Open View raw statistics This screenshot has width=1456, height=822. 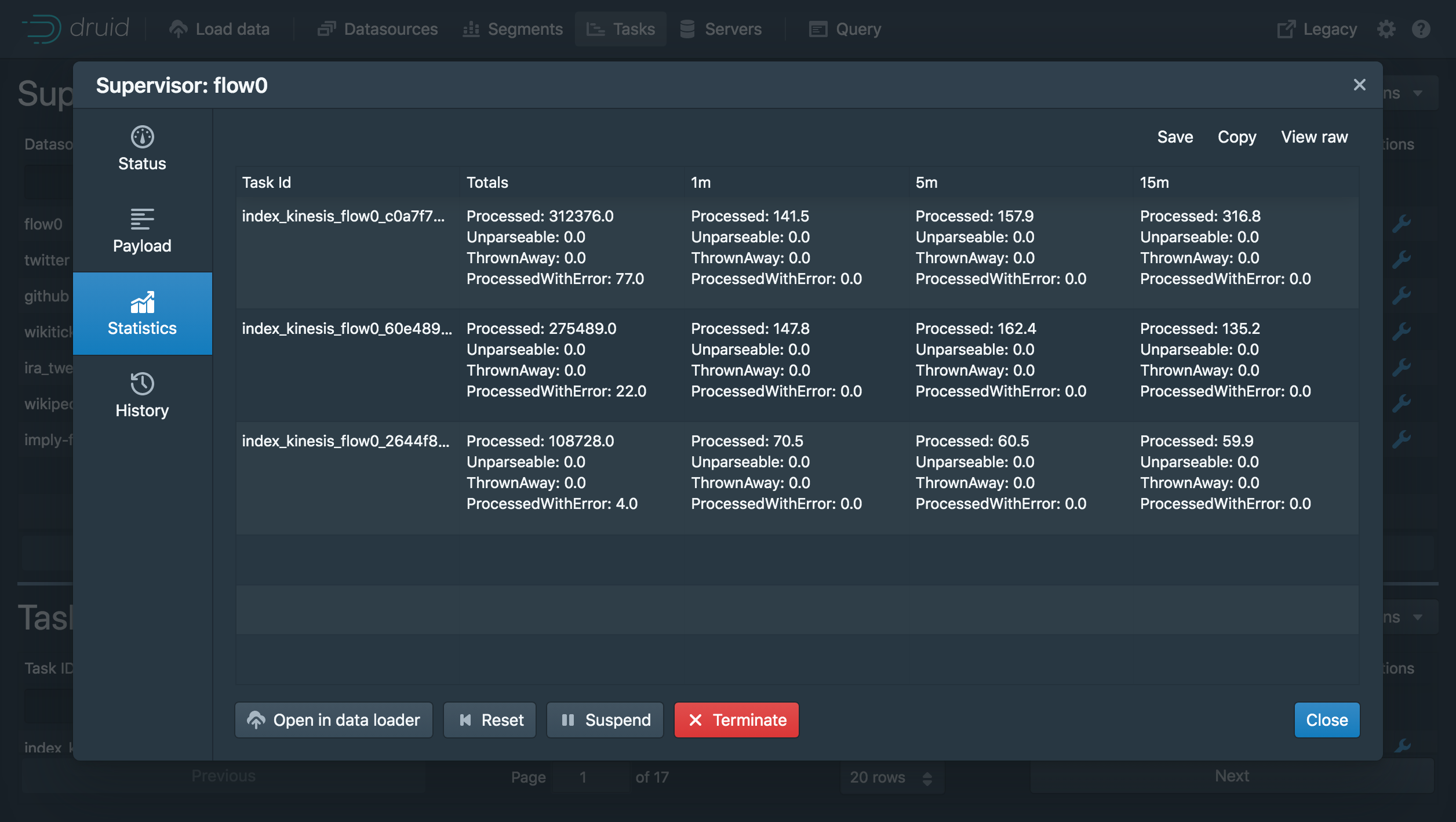point(1314,137)
